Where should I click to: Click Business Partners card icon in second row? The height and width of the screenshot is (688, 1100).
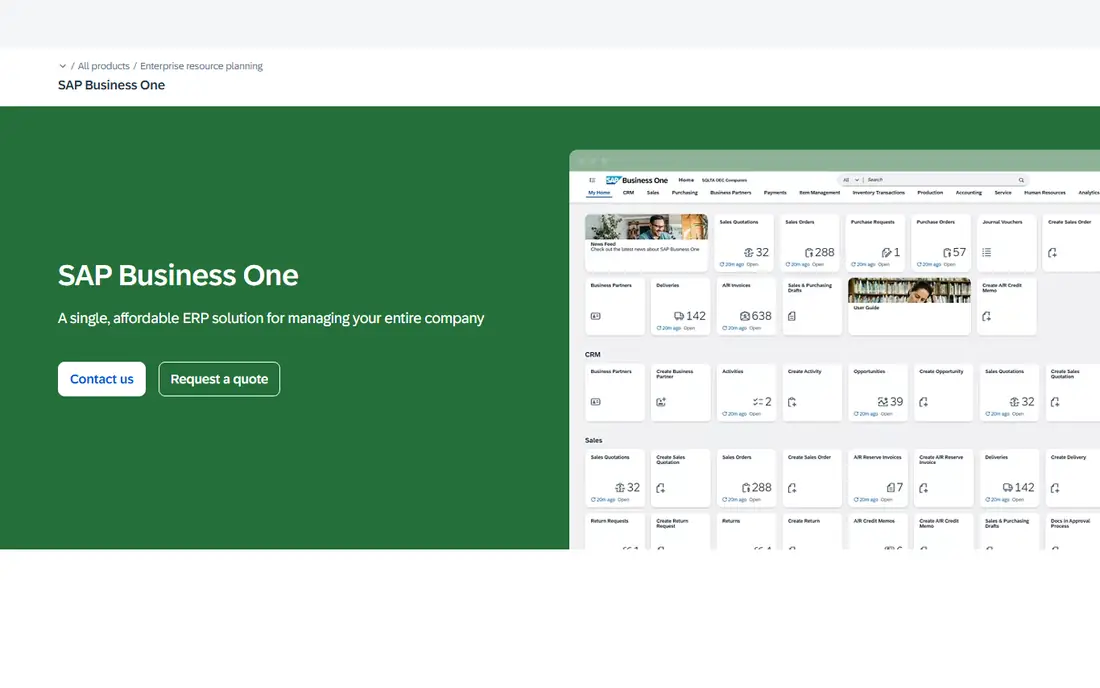coord(596,316)
